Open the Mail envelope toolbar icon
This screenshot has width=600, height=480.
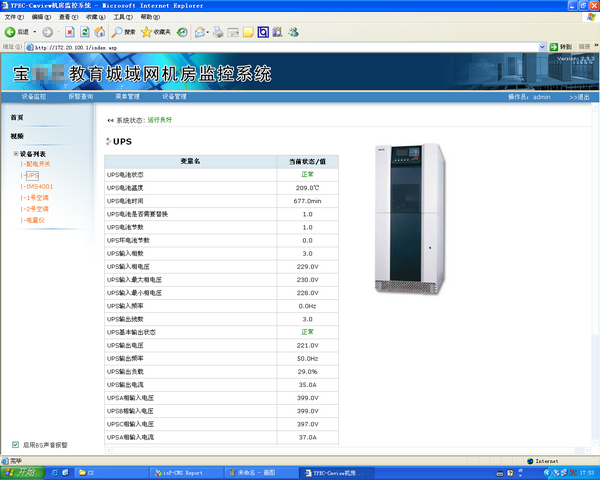[x=200, y=32]
